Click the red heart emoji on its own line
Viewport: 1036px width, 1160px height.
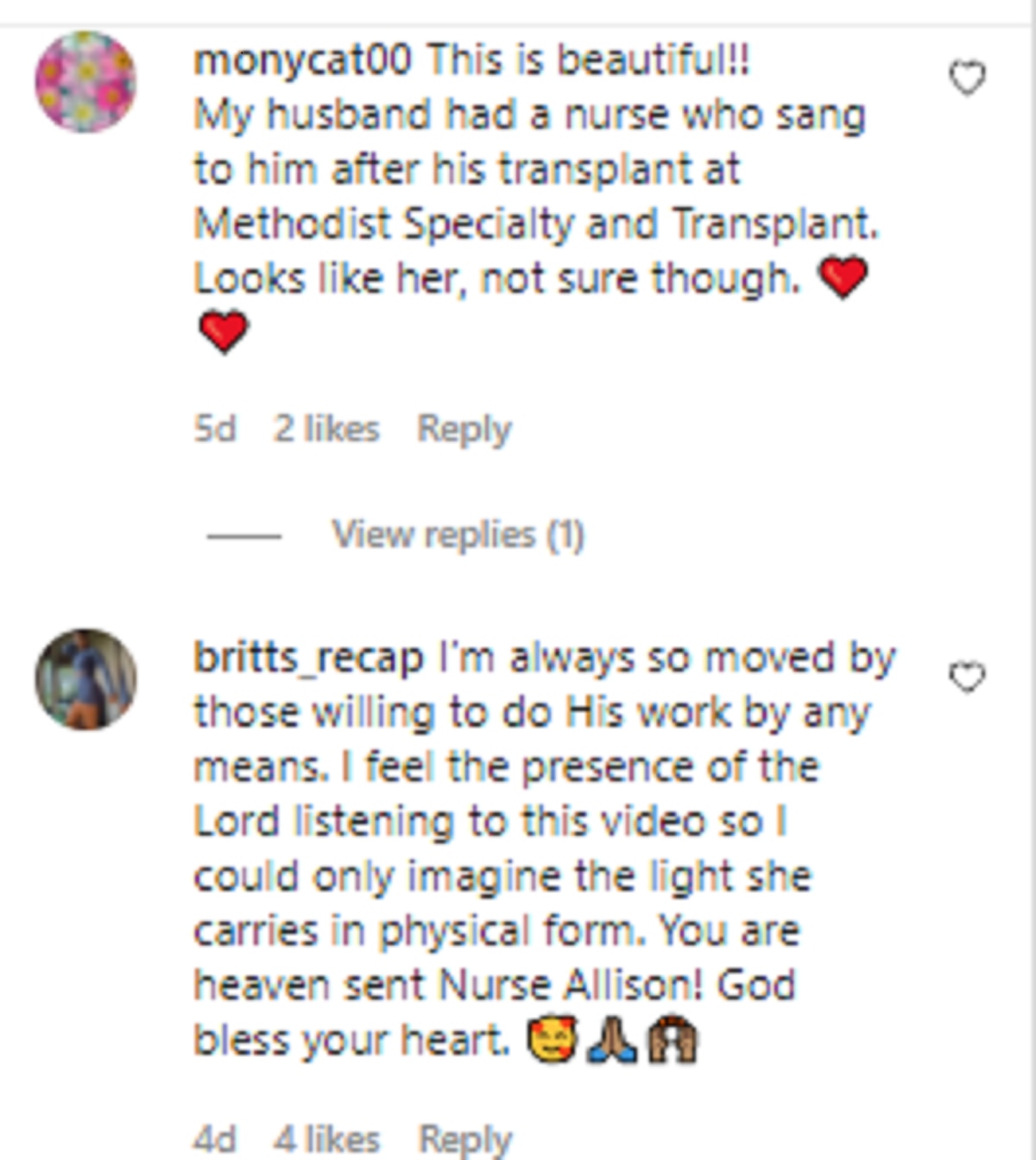click(x=224, y=332)
